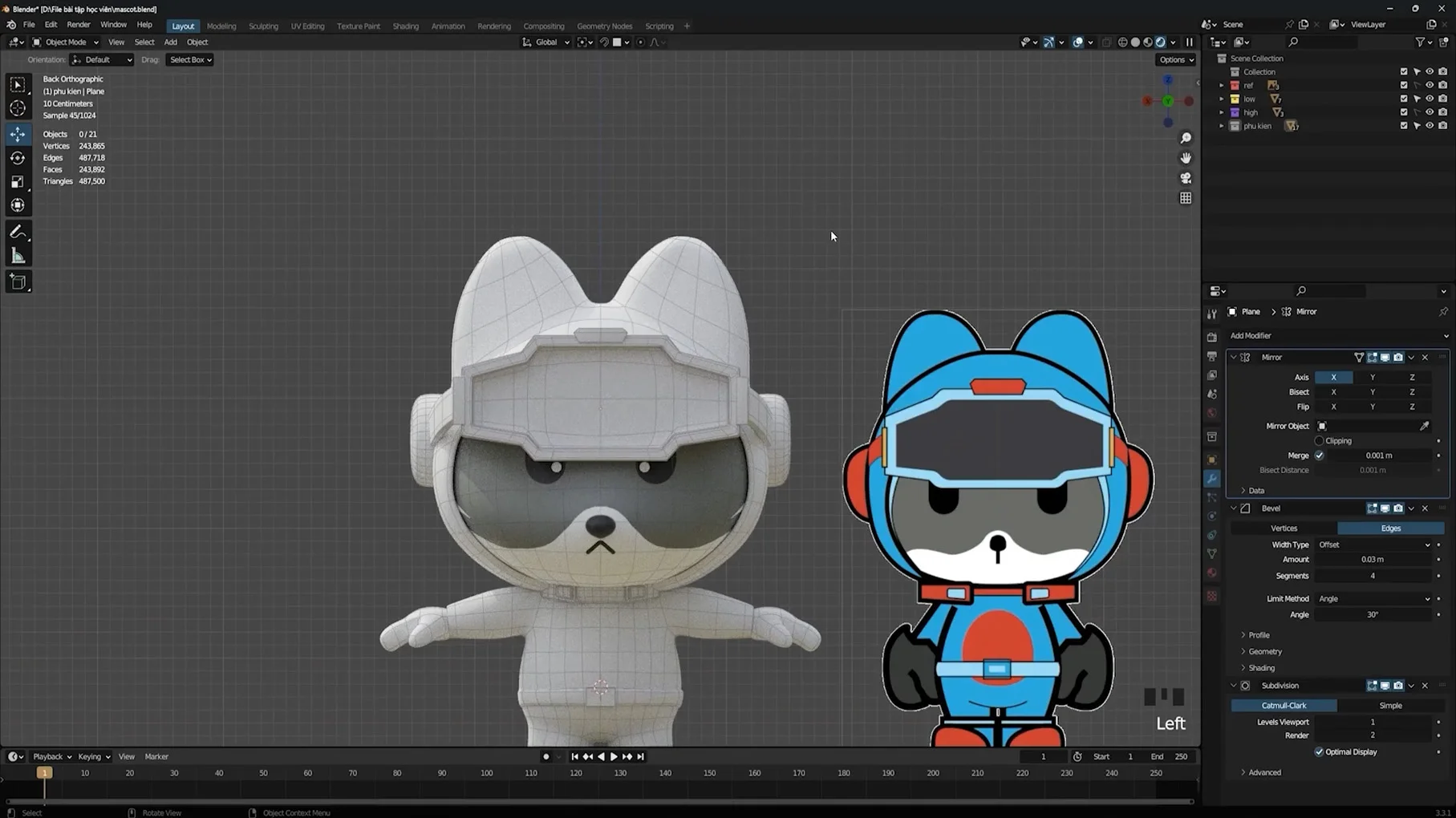Hide the 'high' collection with eye icon

tap(1430, 112)
